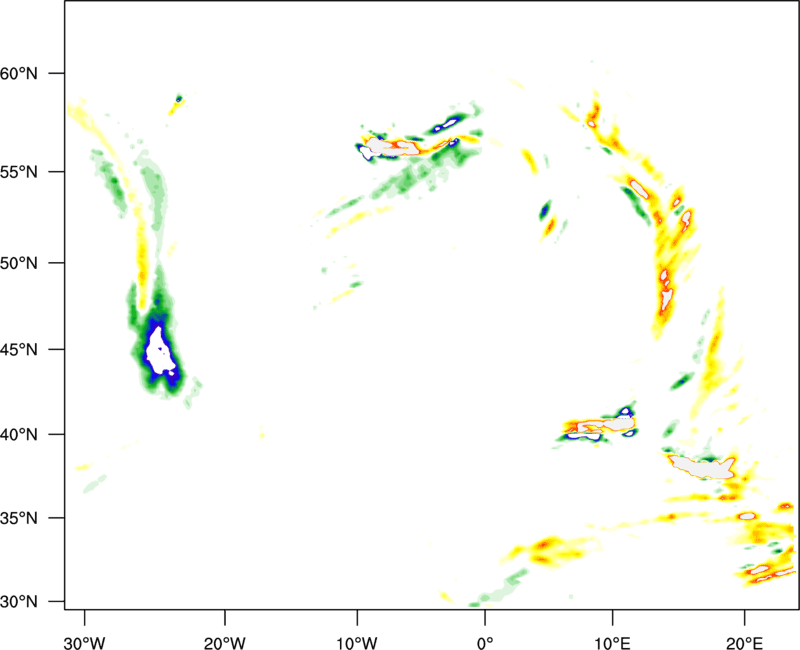
Task: Click the 55°N latitude label
Action: click(x=19, y=172)
